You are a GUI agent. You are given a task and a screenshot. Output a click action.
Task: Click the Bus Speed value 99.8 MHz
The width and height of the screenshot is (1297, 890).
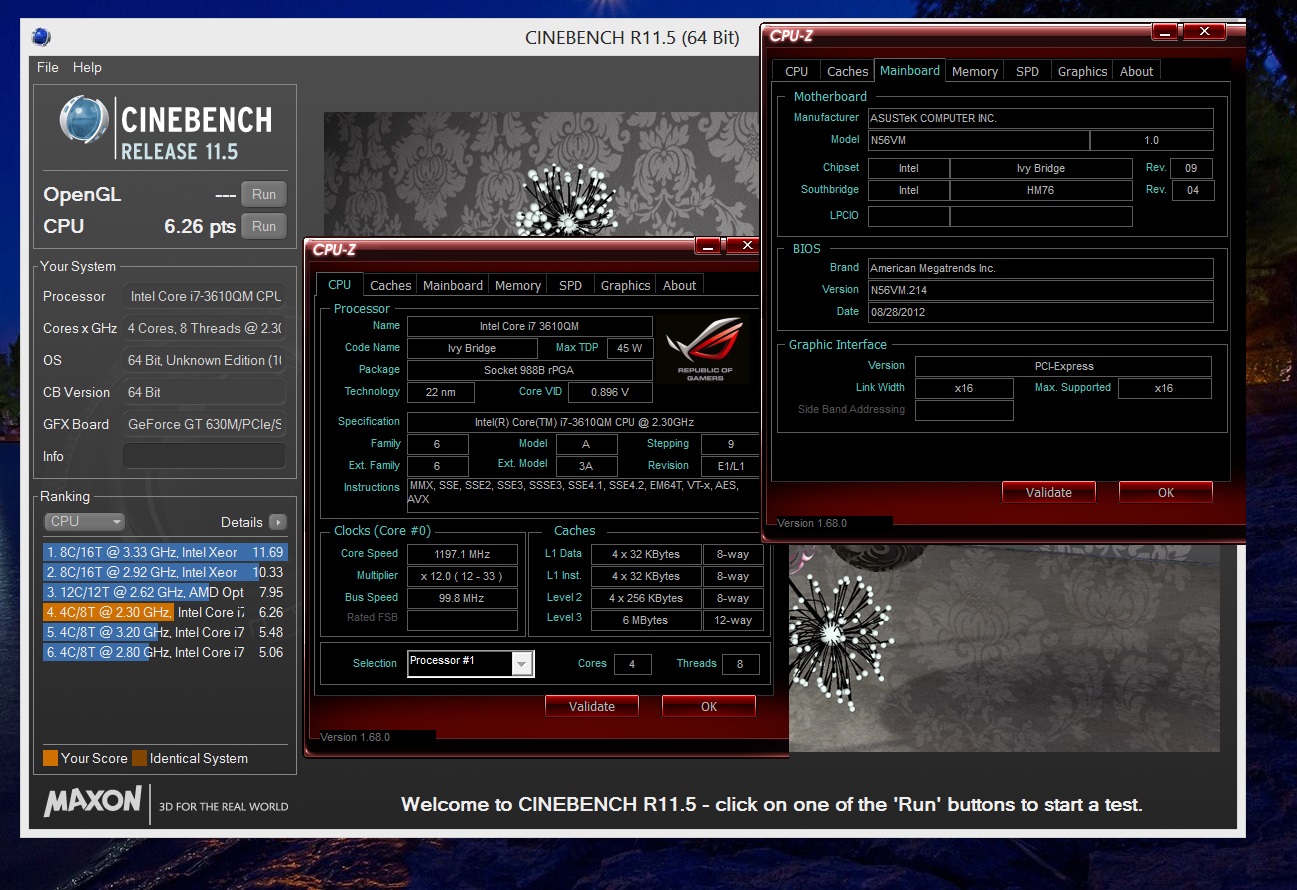tap(462, 598)
